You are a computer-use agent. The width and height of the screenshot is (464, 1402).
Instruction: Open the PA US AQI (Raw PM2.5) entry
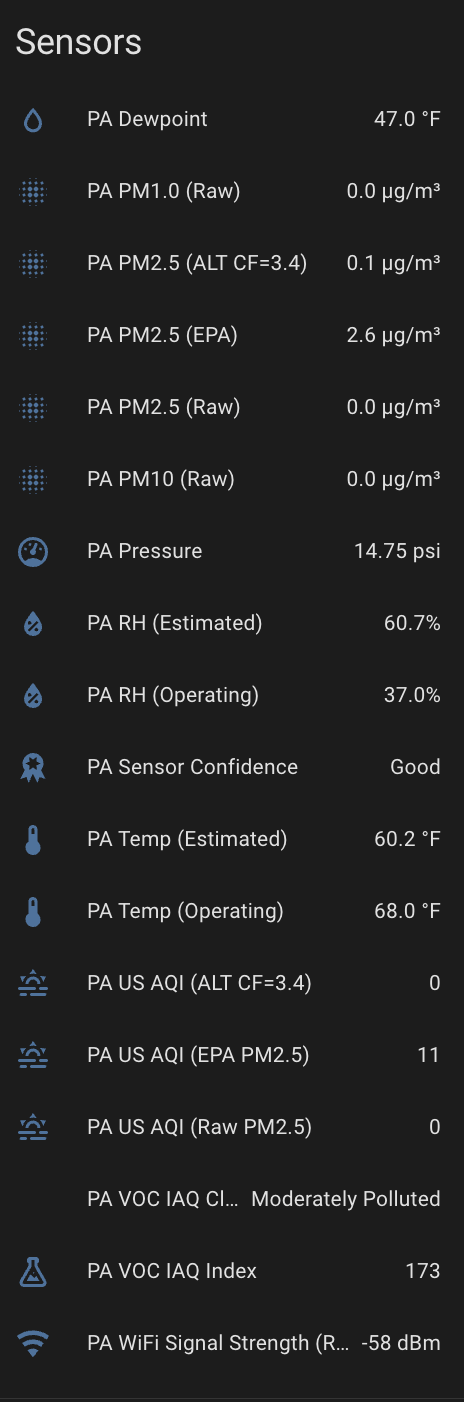point(232,1128)
